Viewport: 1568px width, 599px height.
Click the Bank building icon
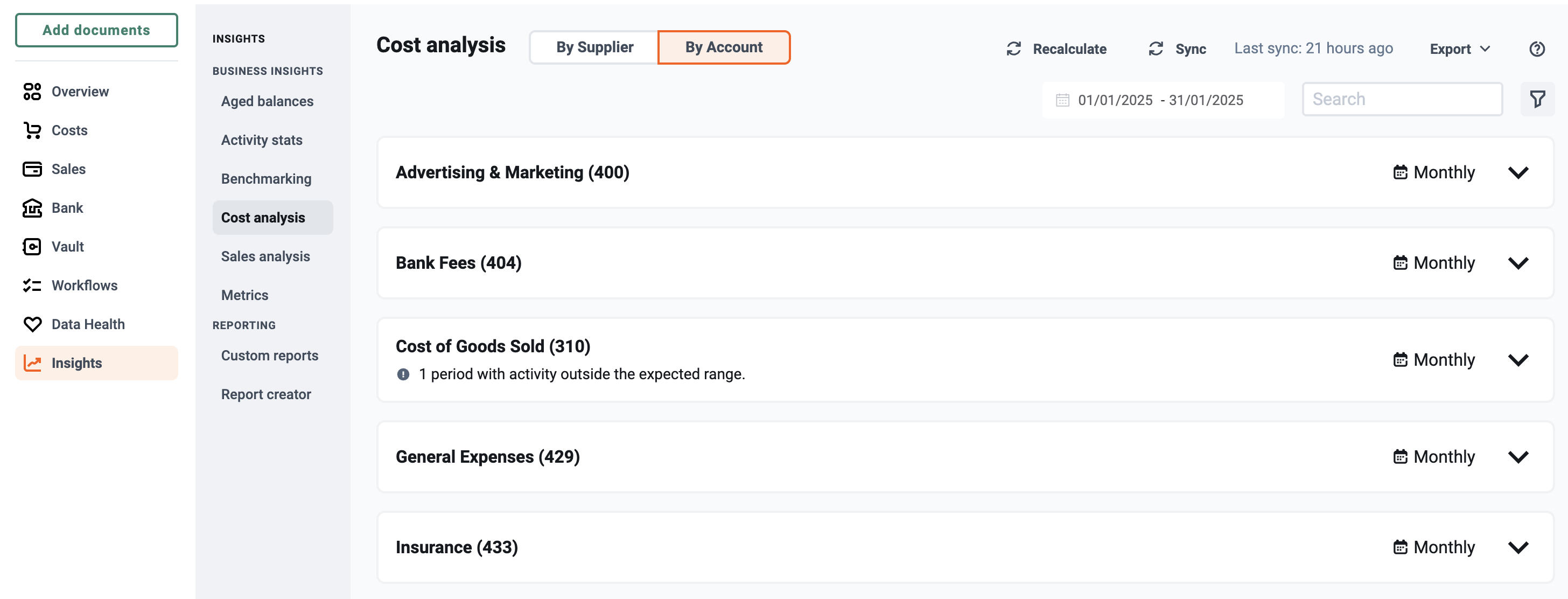[32, 208]
